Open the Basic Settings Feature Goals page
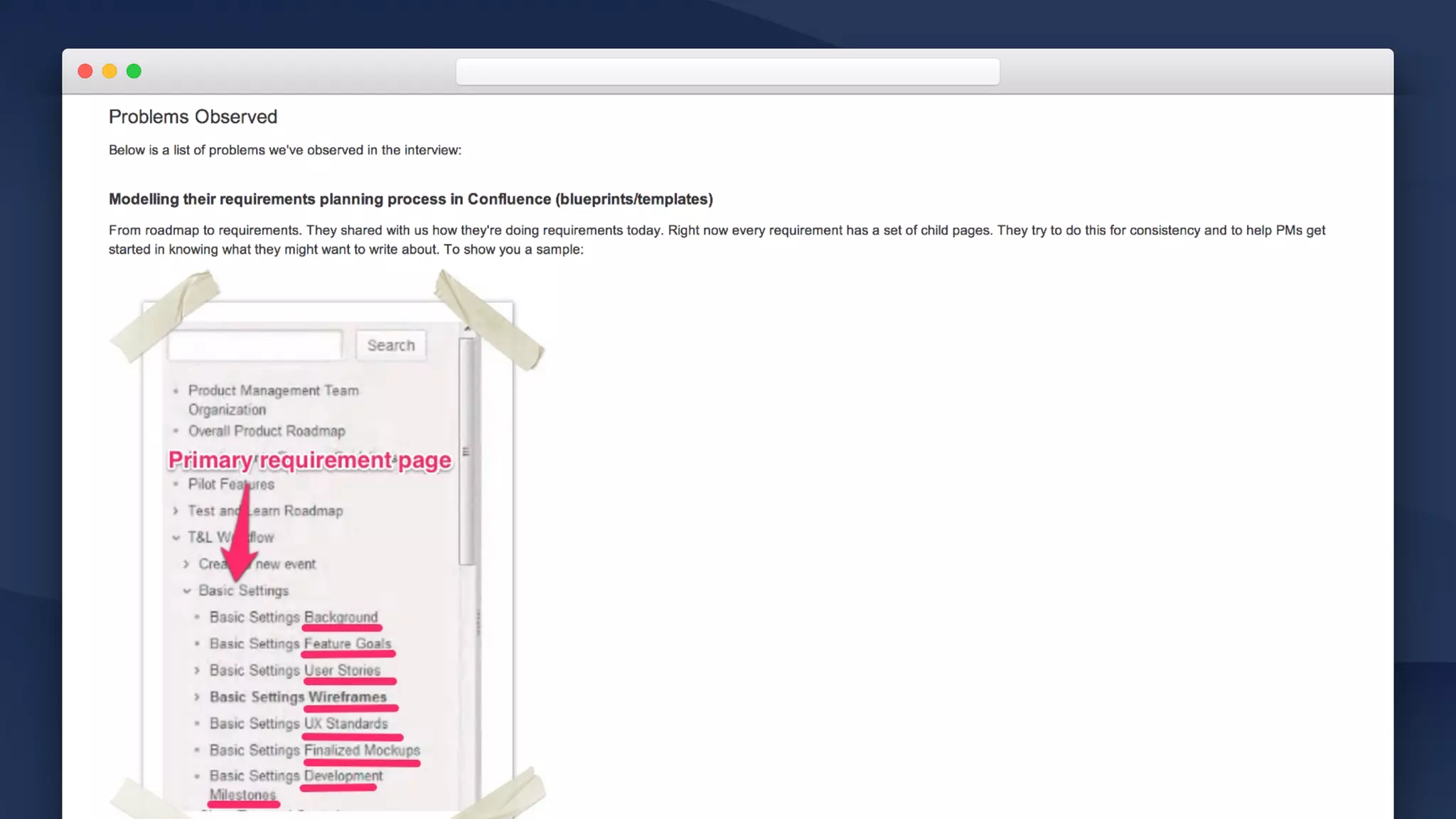Image resolution: width=1456 pixels, height=819 pixels. tap(300, 643)
